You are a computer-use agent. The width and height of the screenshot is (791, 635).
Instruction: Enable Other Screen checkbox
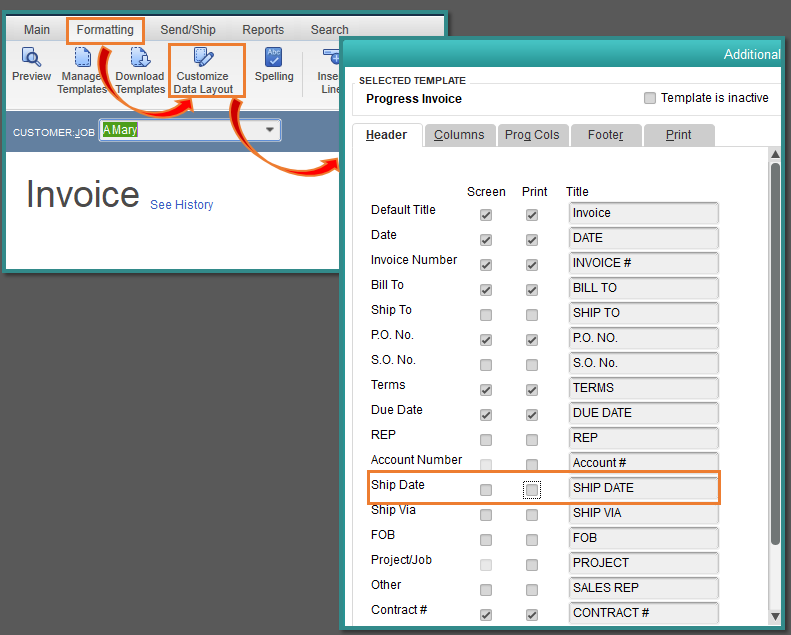pyautogui.click(x=486, y=590)
